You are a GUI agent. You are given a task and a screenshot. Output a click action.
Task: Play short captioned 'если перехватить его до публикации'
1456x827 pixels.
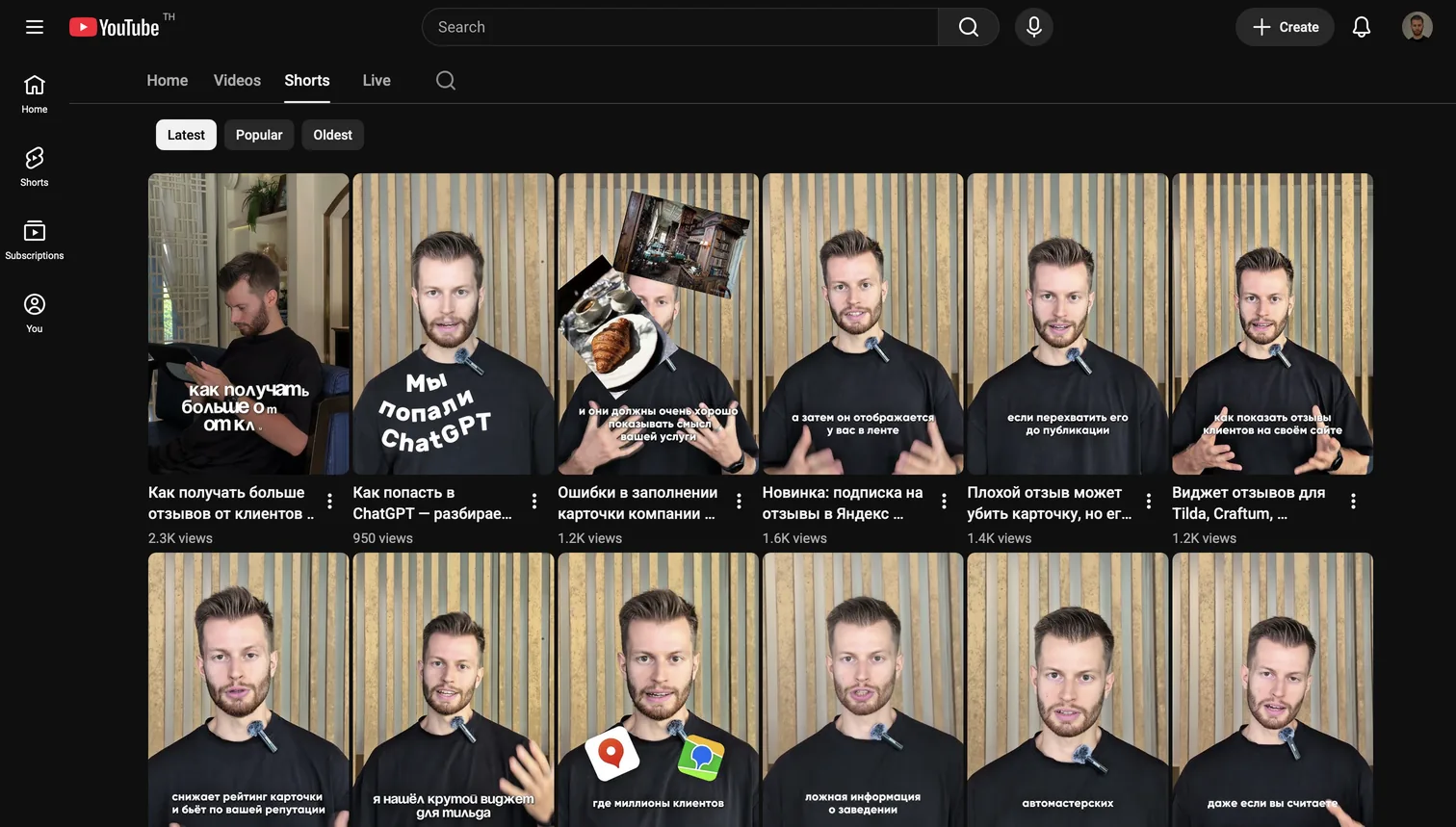coord(1068,323)
